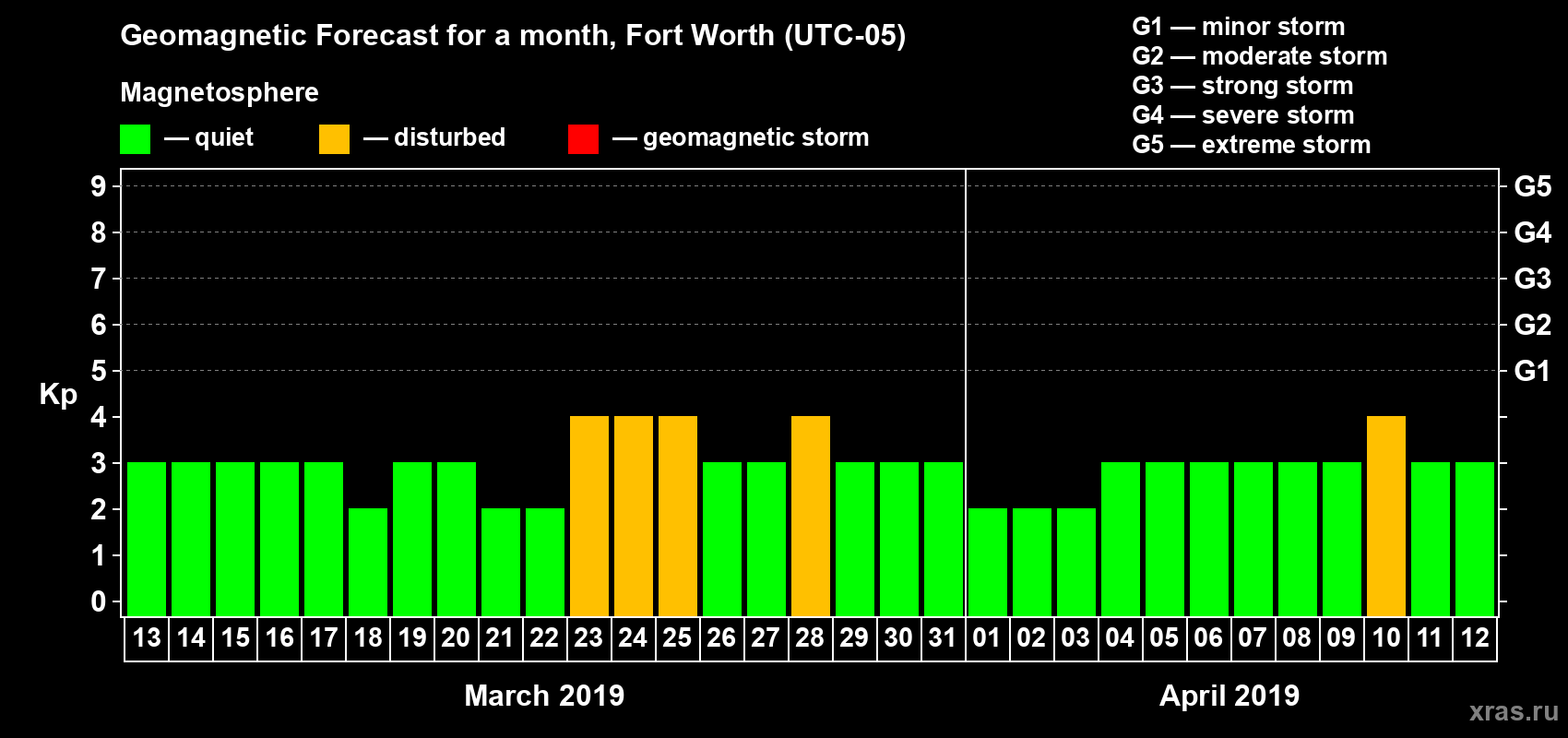Screen dimensions: 1568x738
Task: Click the orange disturbed legend swatch
Action: coord(334,139)
